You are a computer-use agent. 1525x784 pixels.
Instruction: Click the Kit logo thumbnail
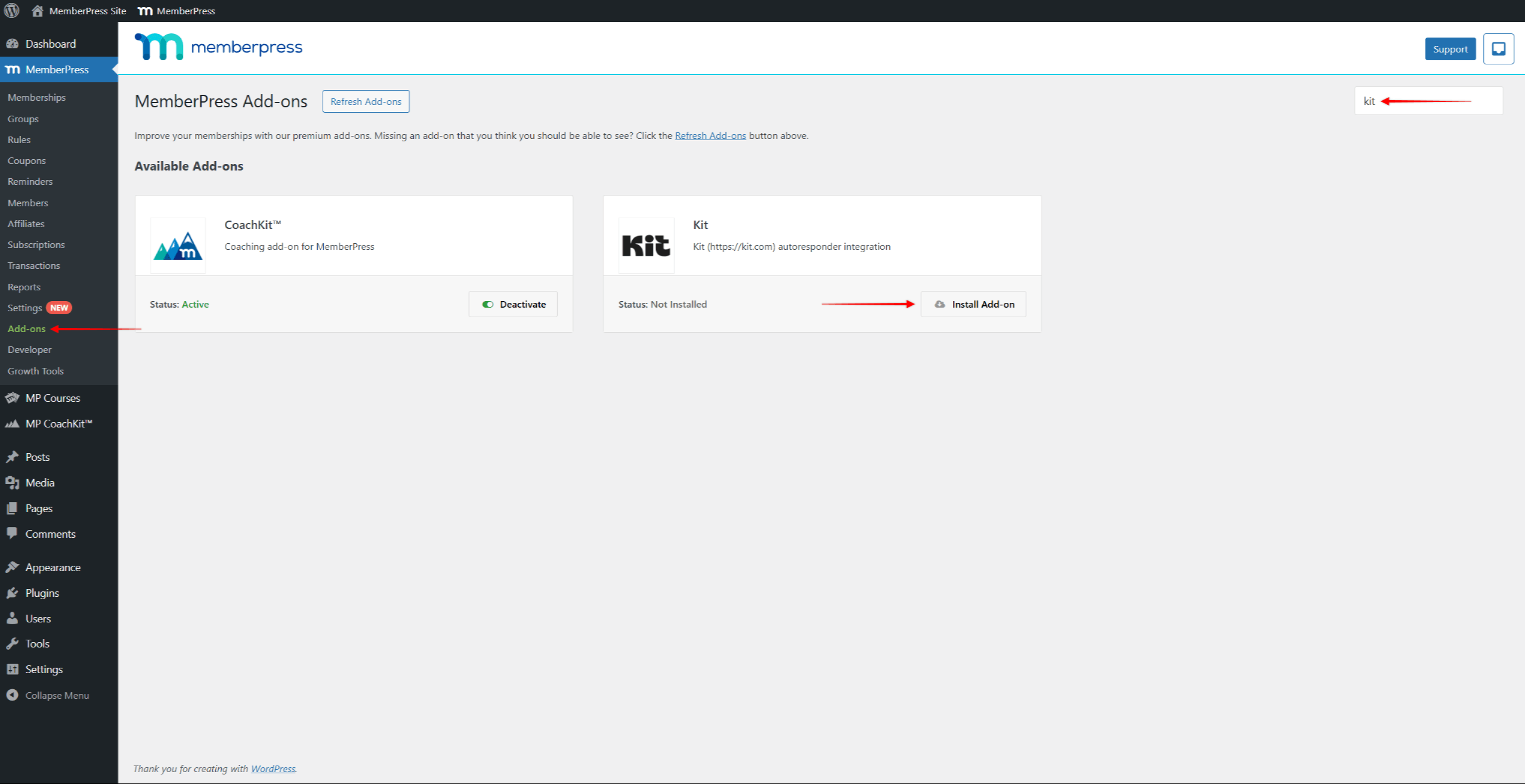[646, 246]
